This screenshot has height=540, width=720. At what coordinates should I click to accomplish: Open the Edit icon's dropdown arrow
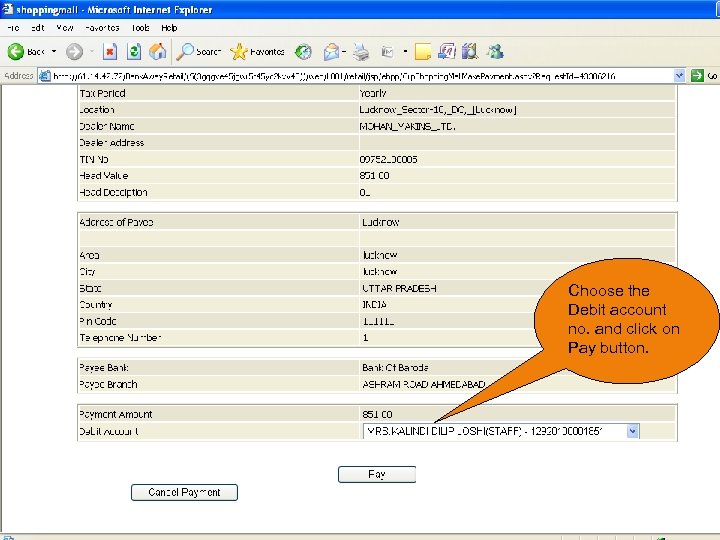click(405, 51)
